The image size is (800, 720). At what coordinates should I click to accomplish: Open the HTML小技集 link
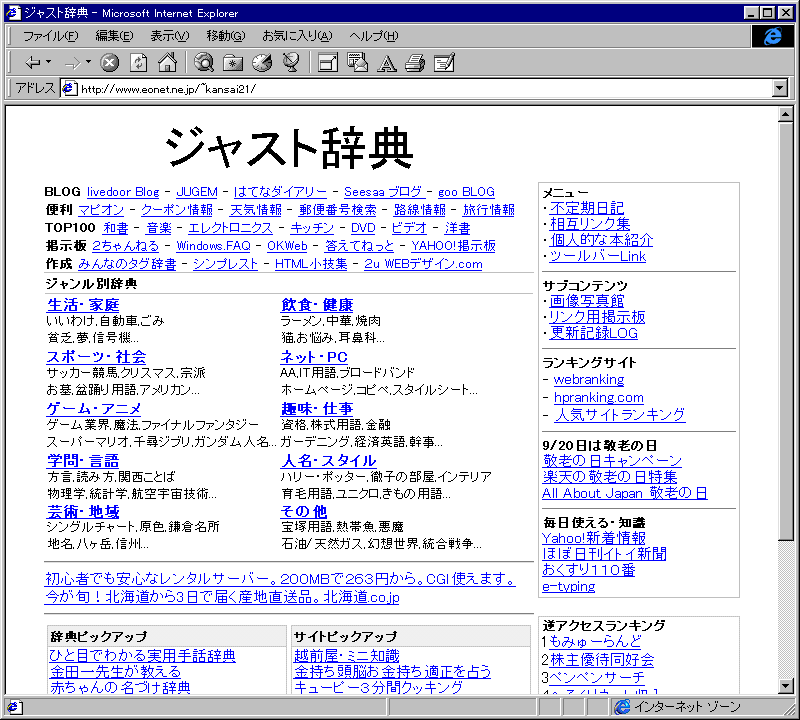pyautogui.click(x=311, y=264)
